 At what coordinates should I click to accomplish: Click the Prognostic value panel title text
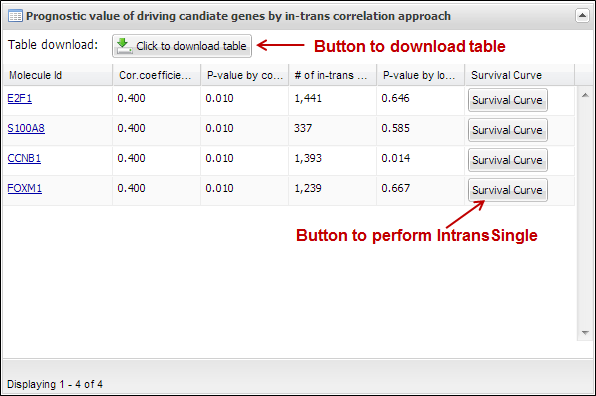point(238,16)
